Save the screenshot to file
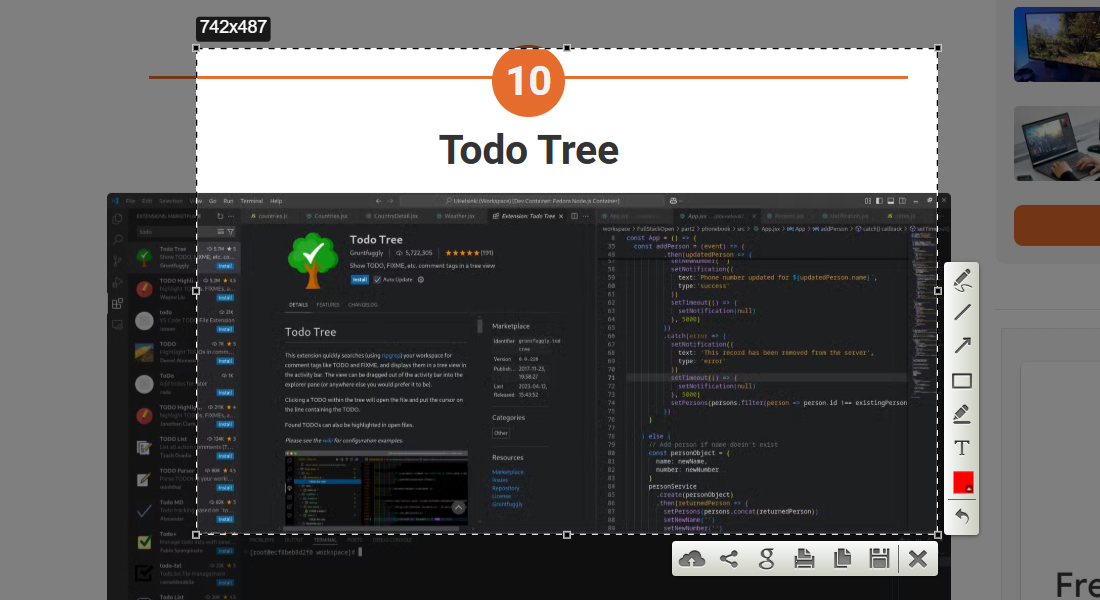The image size is (1100, 600). point(879,559)
